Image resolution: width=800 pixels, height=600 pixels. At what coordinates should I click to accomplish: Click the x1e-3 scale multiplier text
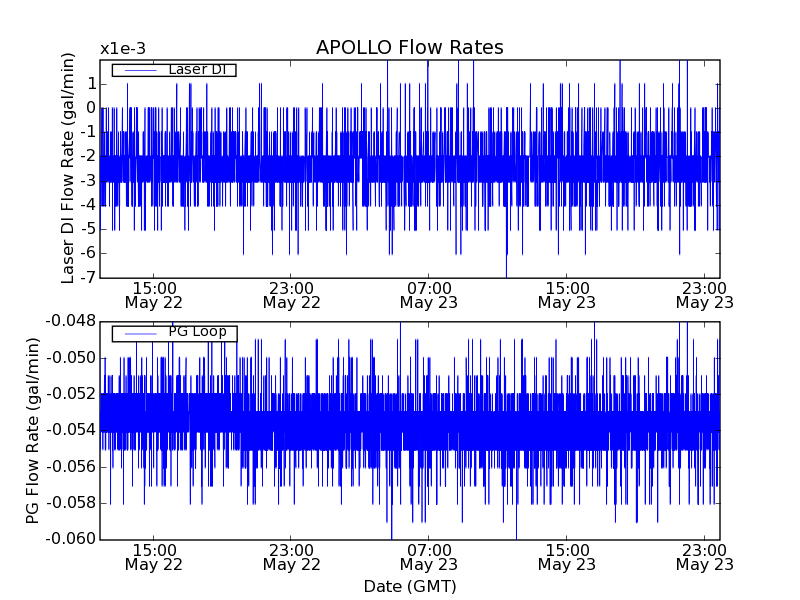[124, 49]
